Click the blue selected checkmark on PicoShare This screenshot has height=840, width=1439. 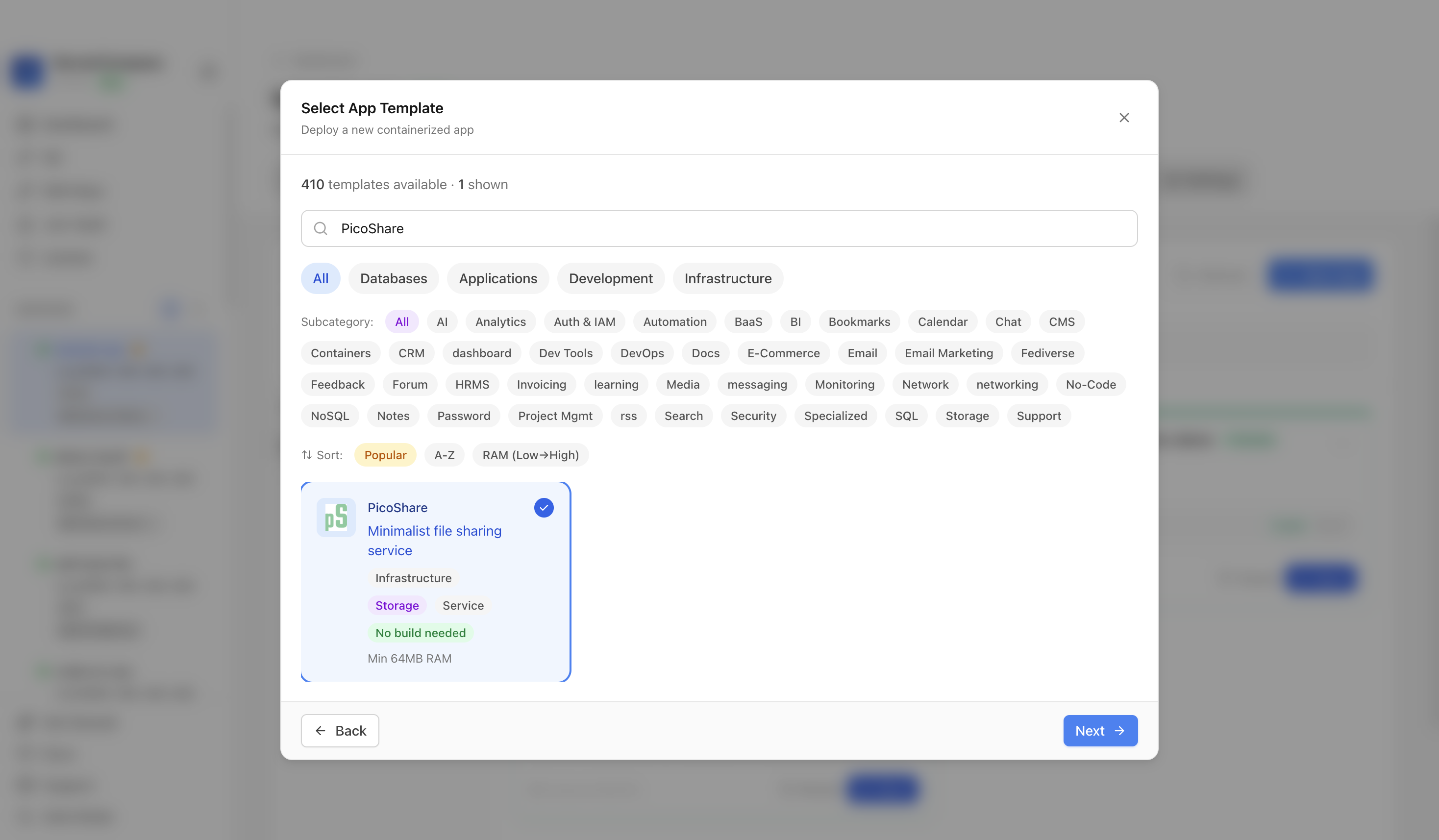click(x=544, y=508)
